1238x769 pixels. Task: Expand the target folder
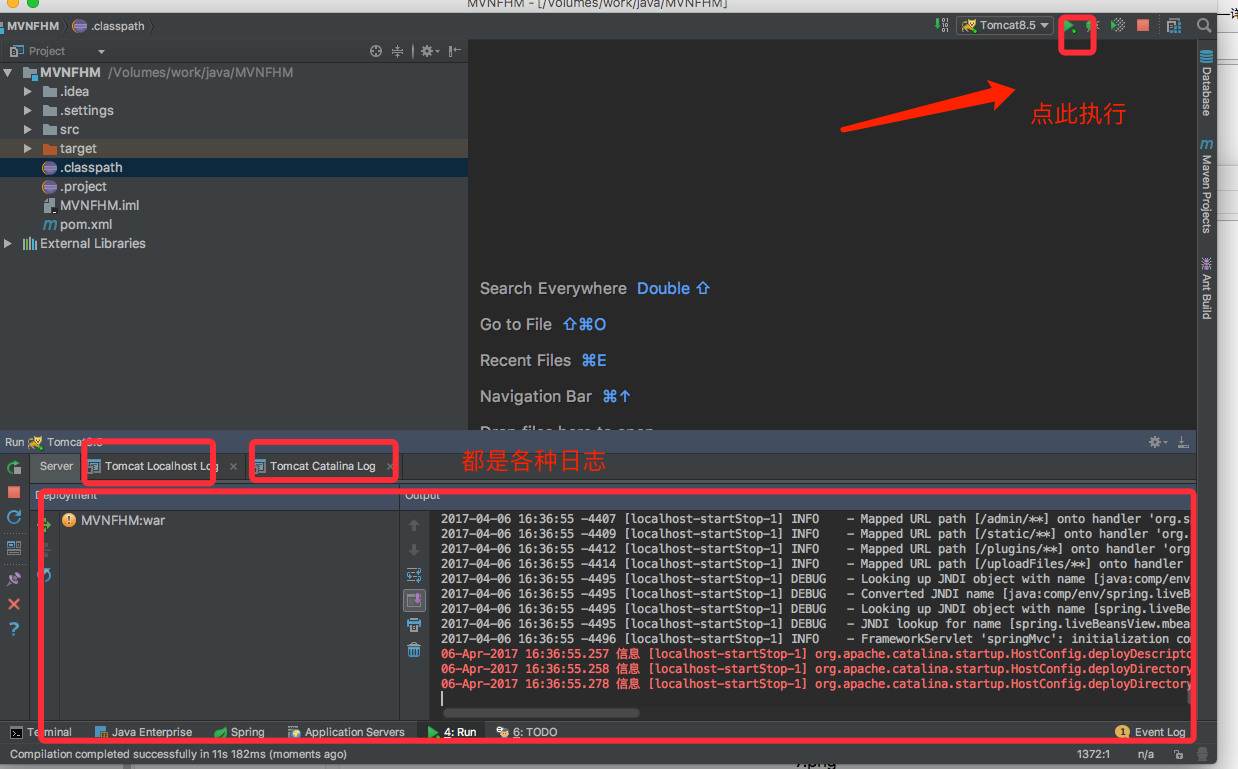(x=28, y=149)
